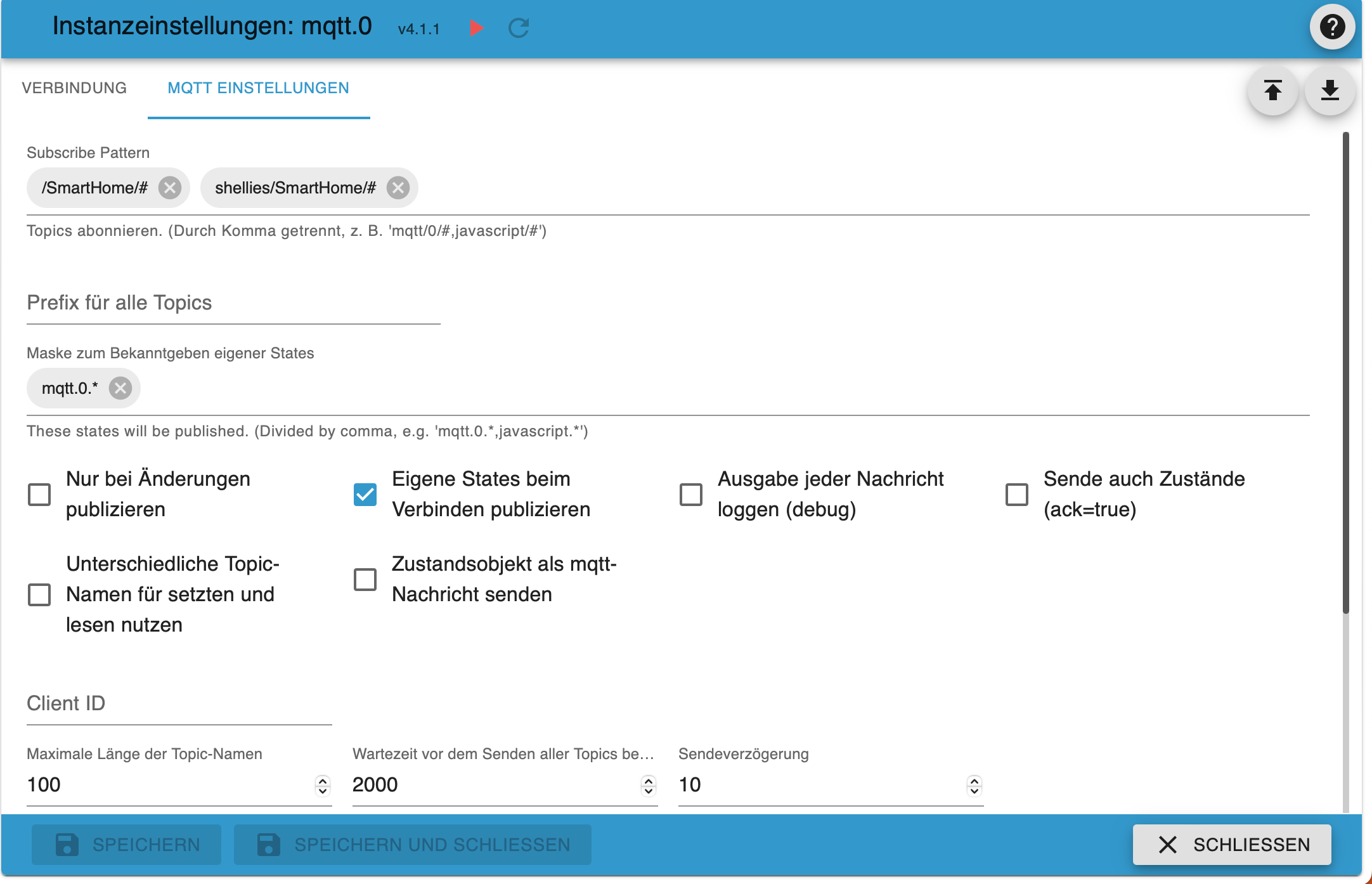Click stepper arrows on Sendeverzögerung field

click(x=974, y=785)
